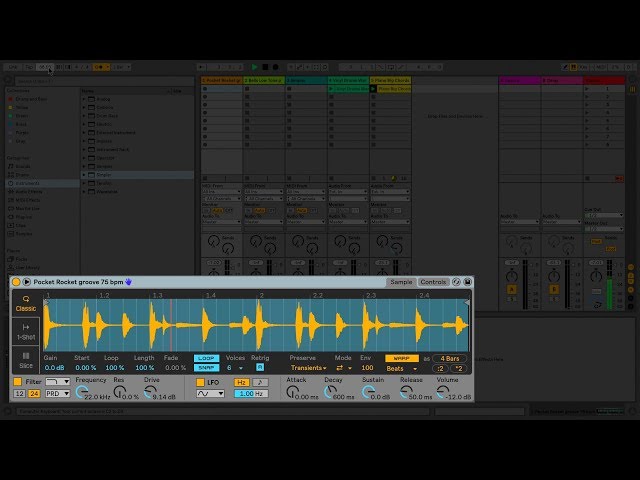Screen dimensions: 640x480
Task: Select 1-Shot playback mode
Action: point(26,332)
